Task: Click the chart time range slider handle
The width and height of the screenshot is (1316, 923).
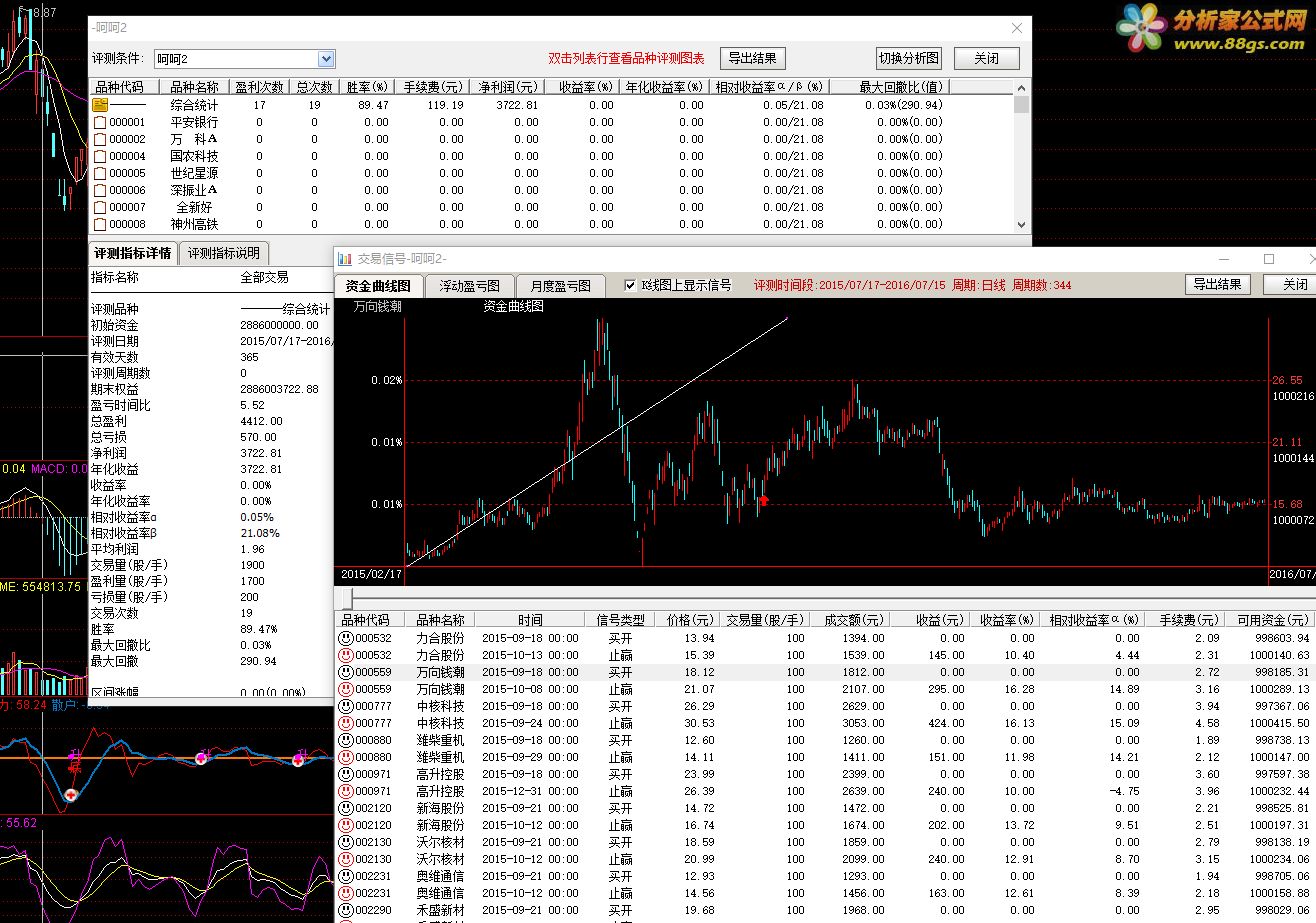Action: pyautogui.click(x=347, y=598)
